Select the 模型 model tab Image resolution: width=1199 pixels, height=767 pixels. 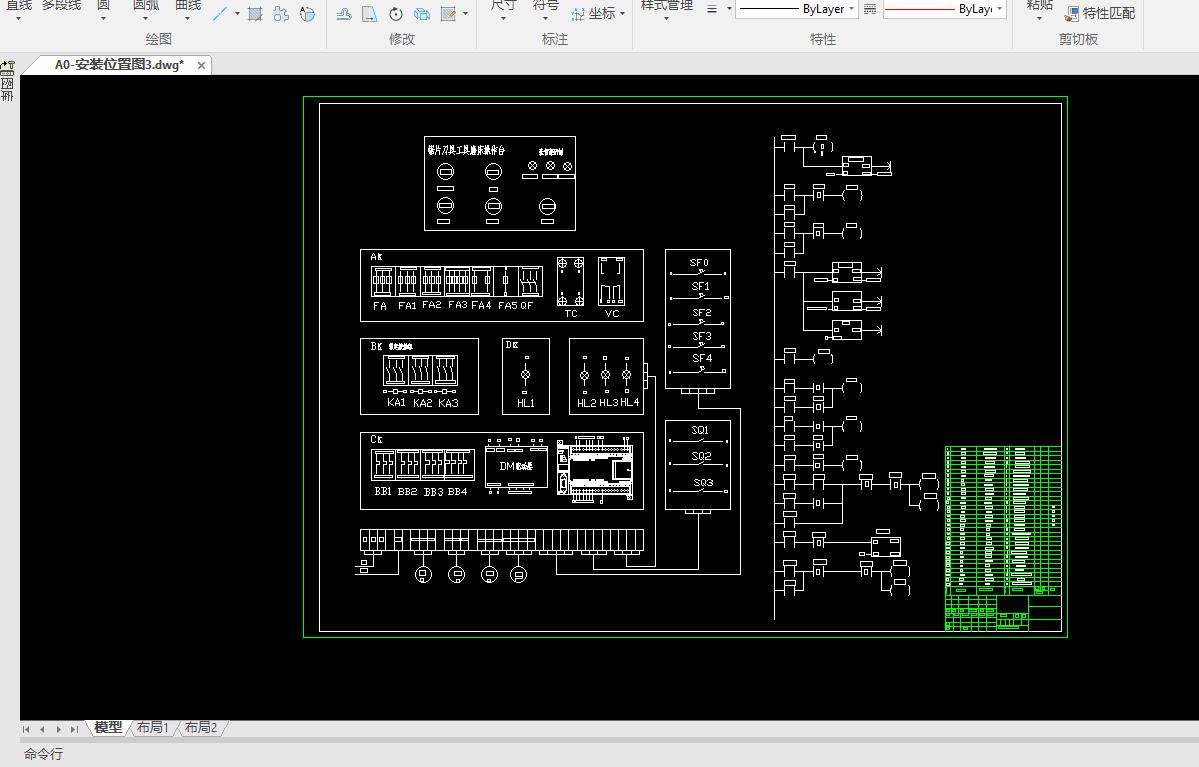click(108, 728)
